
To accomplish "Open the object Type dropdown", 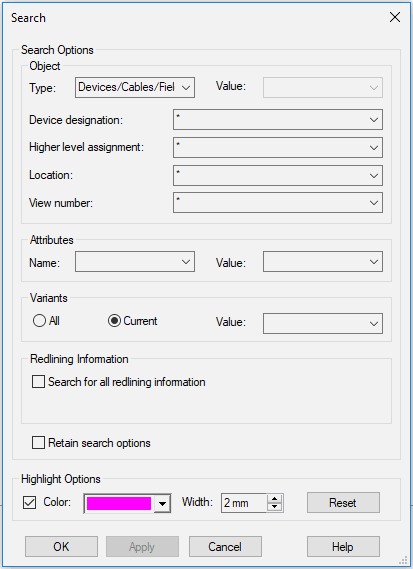I will [x=135, y=87].
